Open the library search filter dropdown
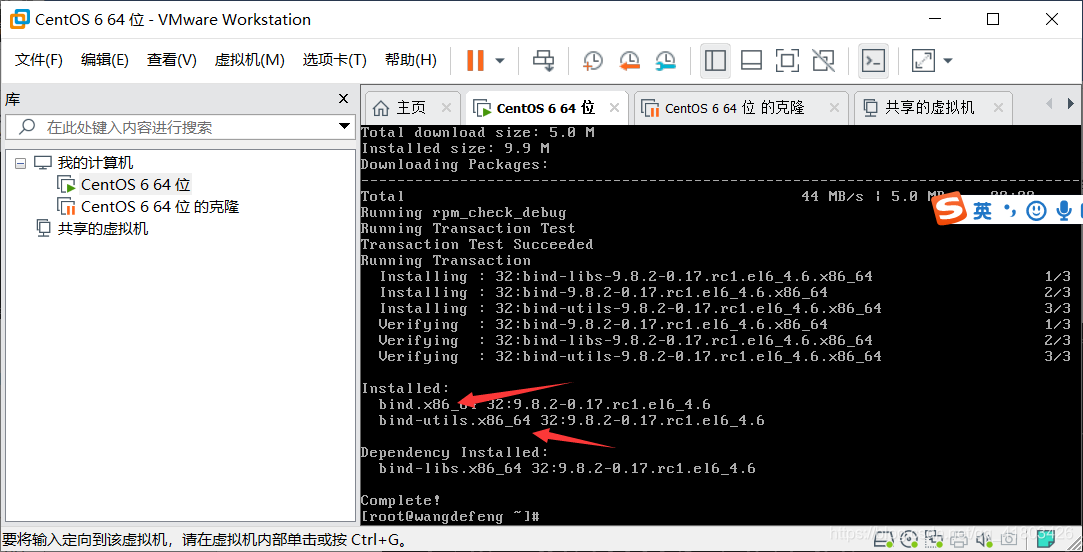1083x552 pixels. (x=344, y=126)
